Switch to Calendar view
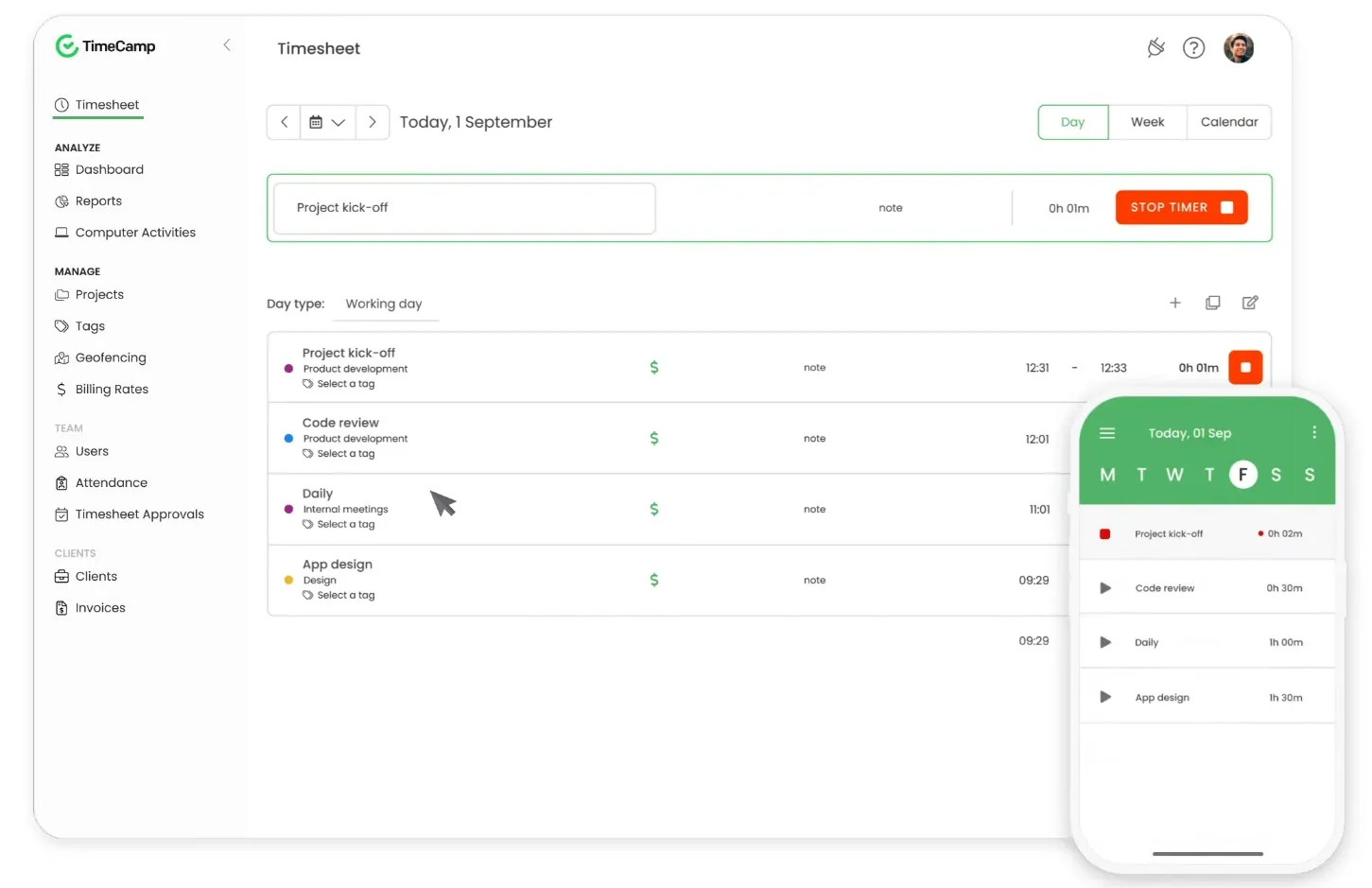The width and height of the screenshot is (1372, 888). click(x=1228, y=122)
